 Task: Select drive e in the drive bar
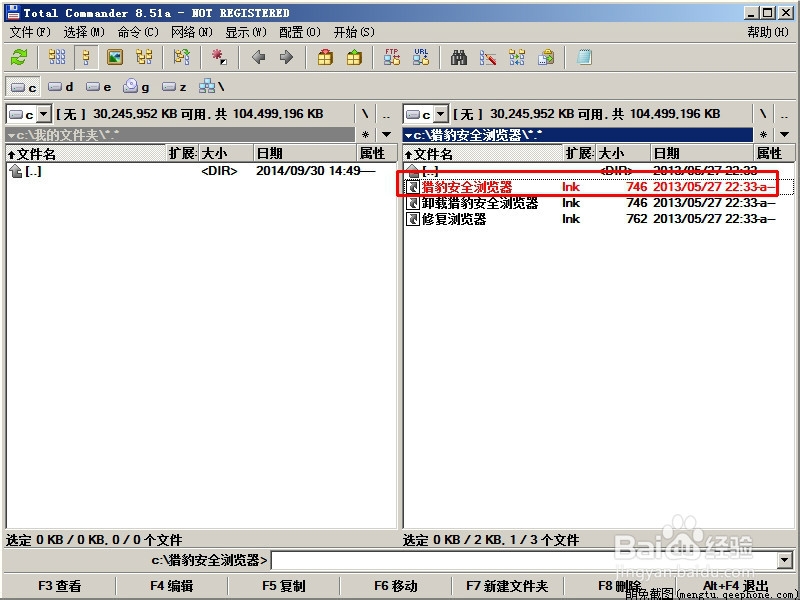click(x=98, y=87)
